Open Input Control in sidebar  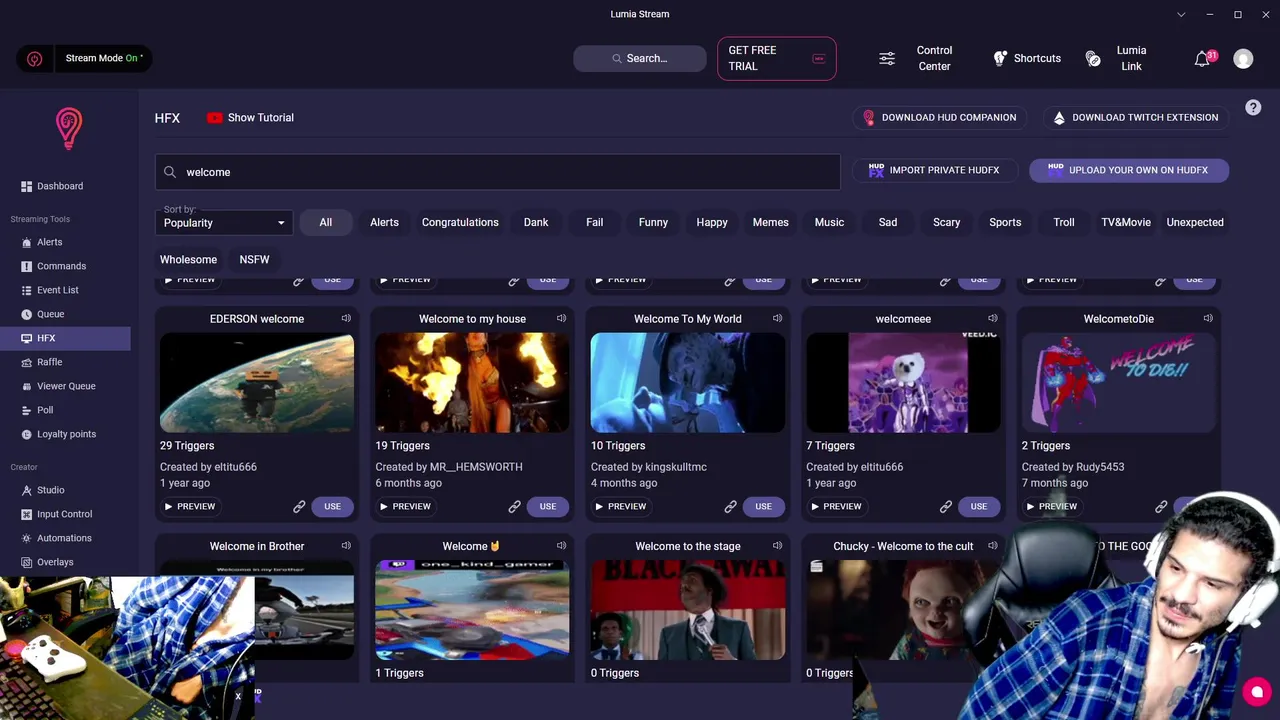pyautogui.click(x=65, y=514)
